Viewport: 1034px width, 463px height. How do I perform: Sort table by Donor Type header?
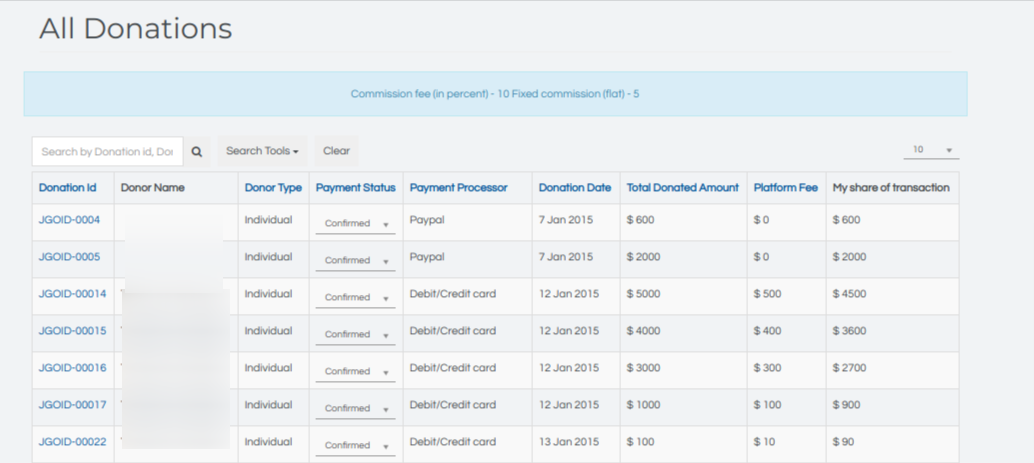tap(273, 188)
